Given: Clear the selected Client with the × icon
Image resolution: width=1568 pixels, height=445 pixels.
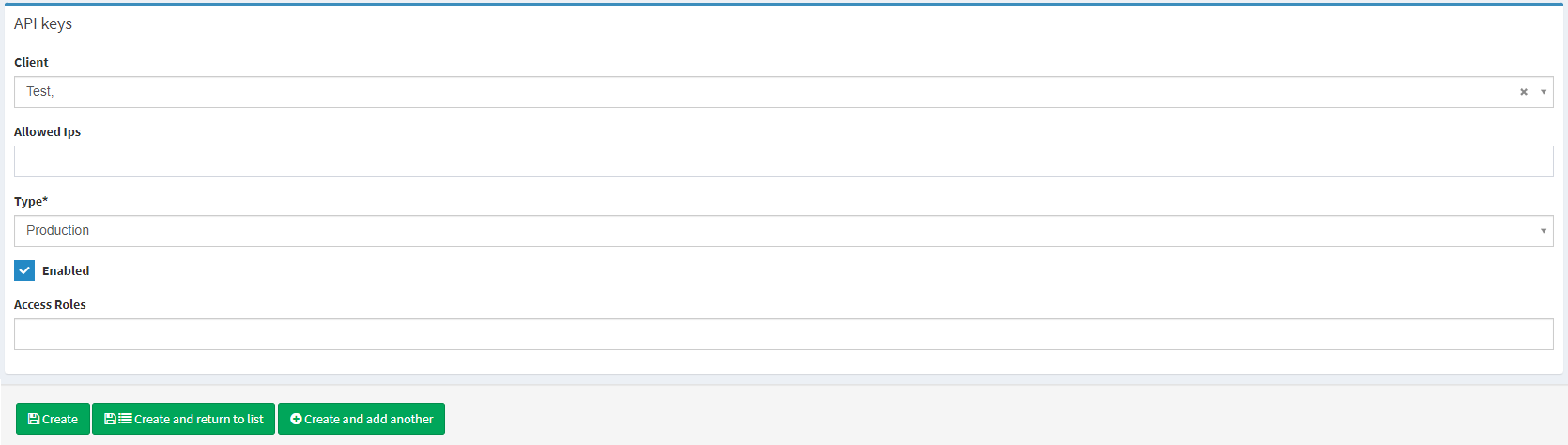Looking at the screenshot, I should coord(1523,92).
